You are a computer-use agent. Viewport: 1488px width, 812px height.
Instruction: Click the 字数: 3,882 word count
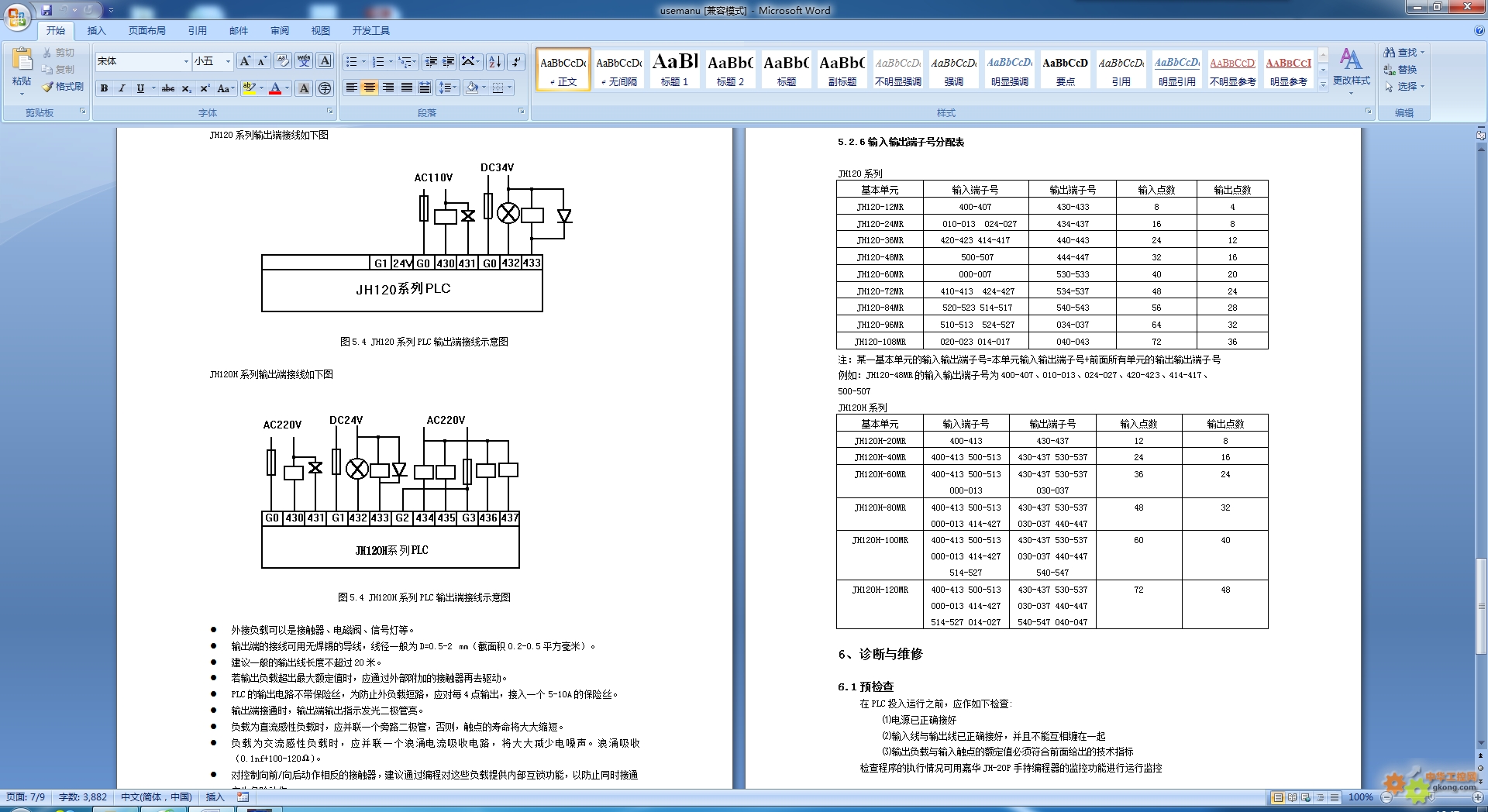(83, 797)
